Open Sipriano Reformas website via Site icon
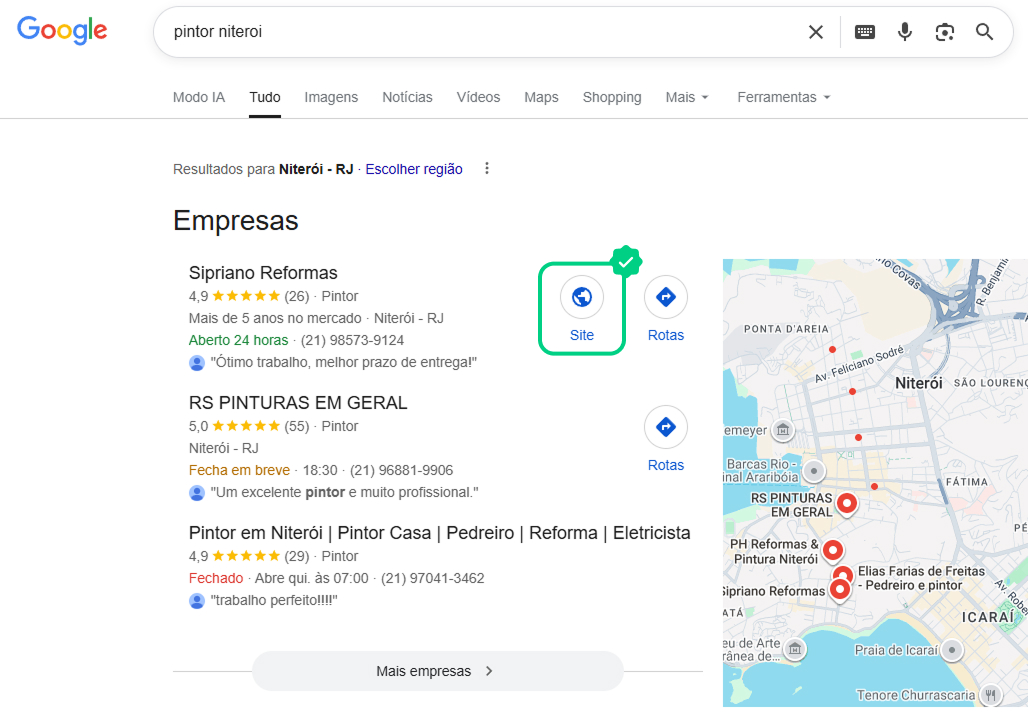This screenshot has height=723, width=1028. [581, 297]
